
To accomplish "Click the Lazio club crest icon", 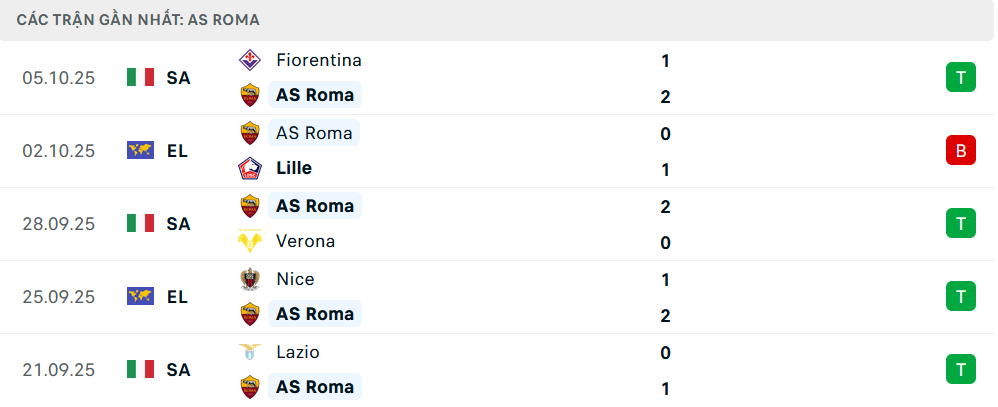I will pos(249,352).
